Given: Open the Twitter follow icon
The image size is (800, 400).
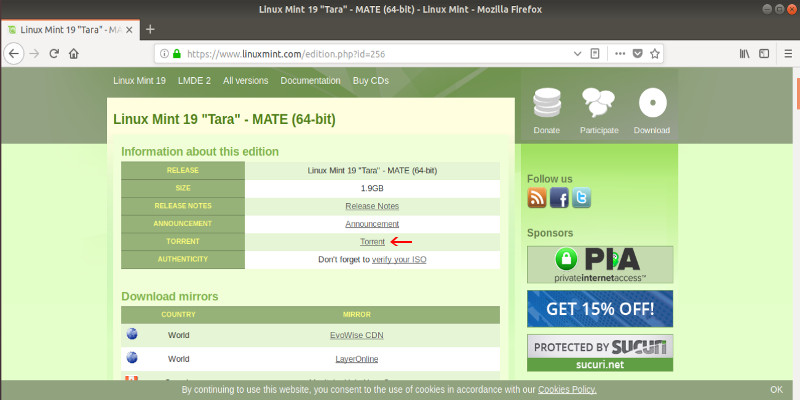Looking at the screenshot, I should pos(581,197).
